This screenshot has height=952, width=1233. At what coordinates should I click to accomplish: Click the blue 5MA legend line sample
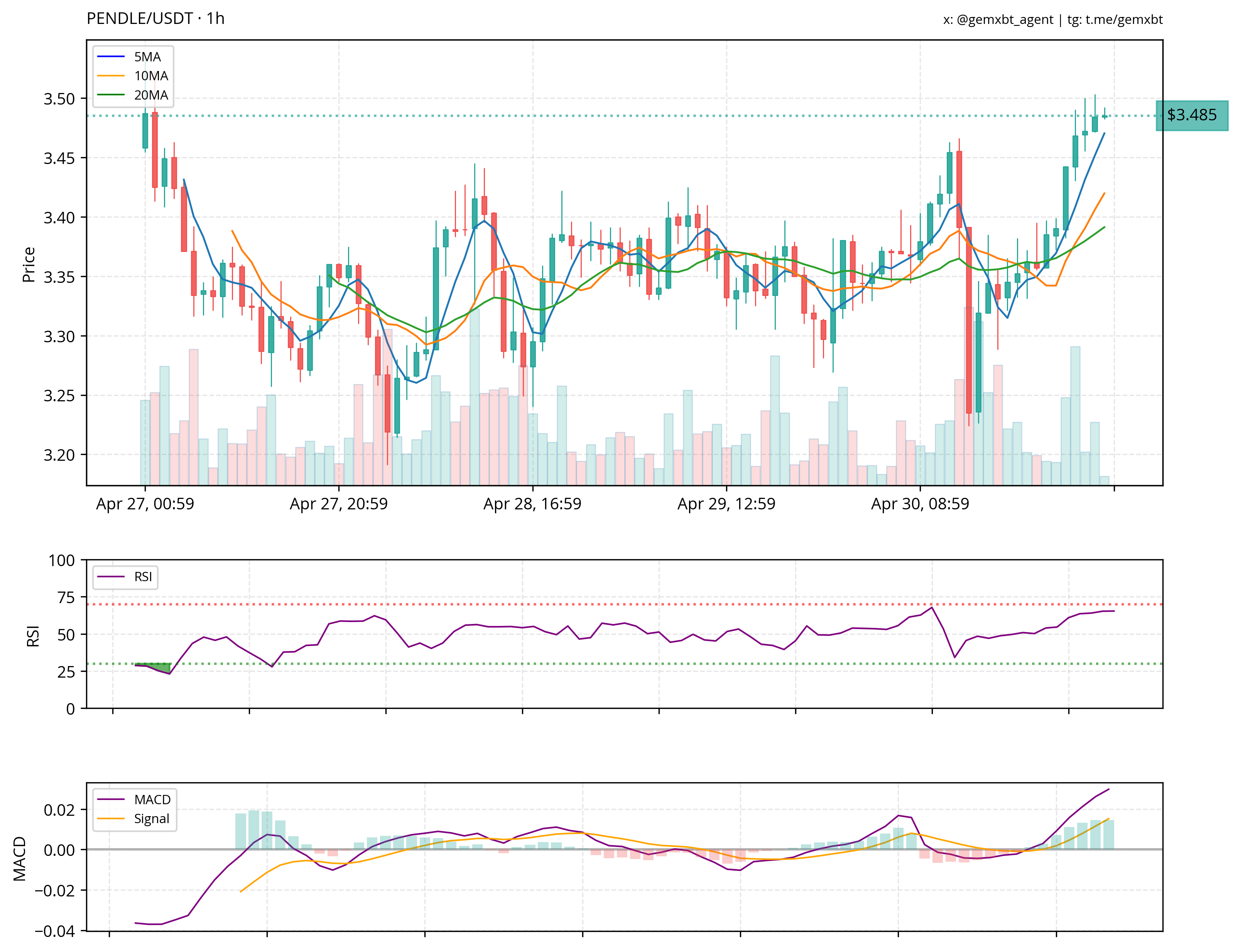point(111,57)
